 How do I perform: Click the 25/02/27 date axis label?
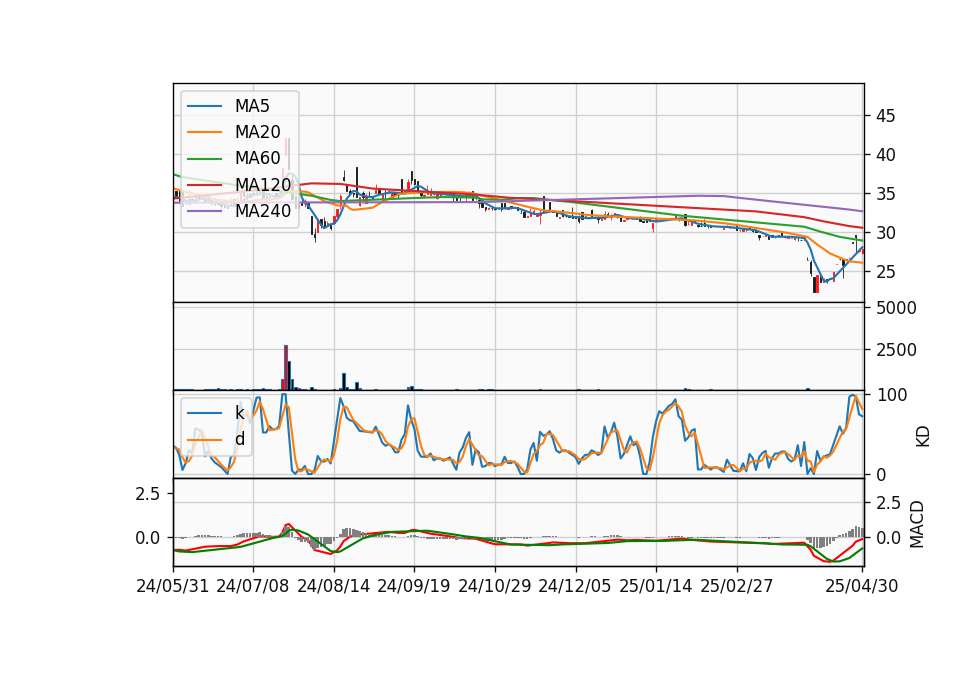tap(737, 586)
